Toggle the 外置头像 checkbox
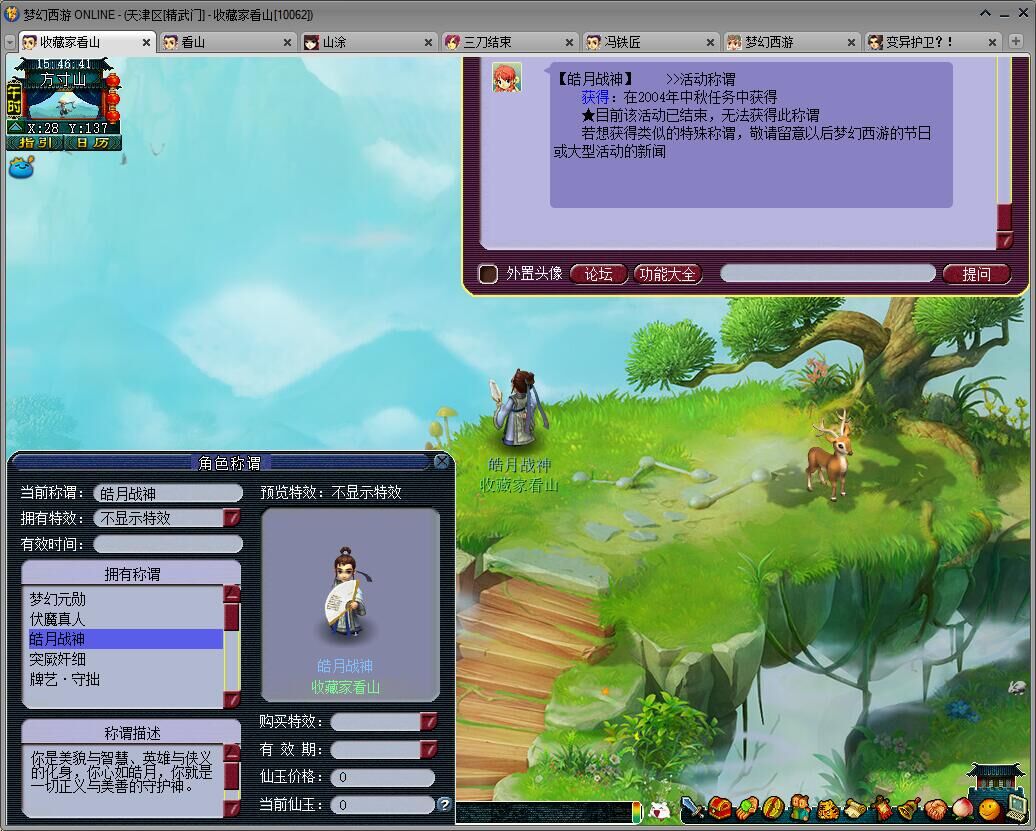Viewport: 1036px width, 831px height. point(488,273)
